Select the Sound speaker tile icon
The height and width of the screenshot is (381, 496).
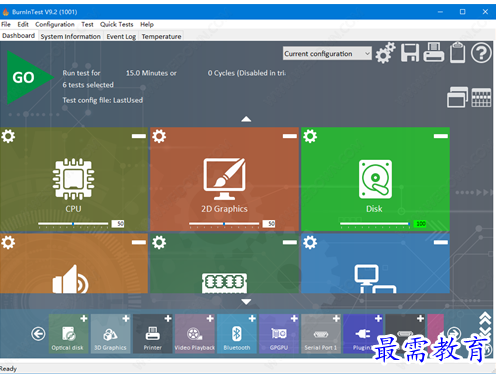[x=70, y=279]
